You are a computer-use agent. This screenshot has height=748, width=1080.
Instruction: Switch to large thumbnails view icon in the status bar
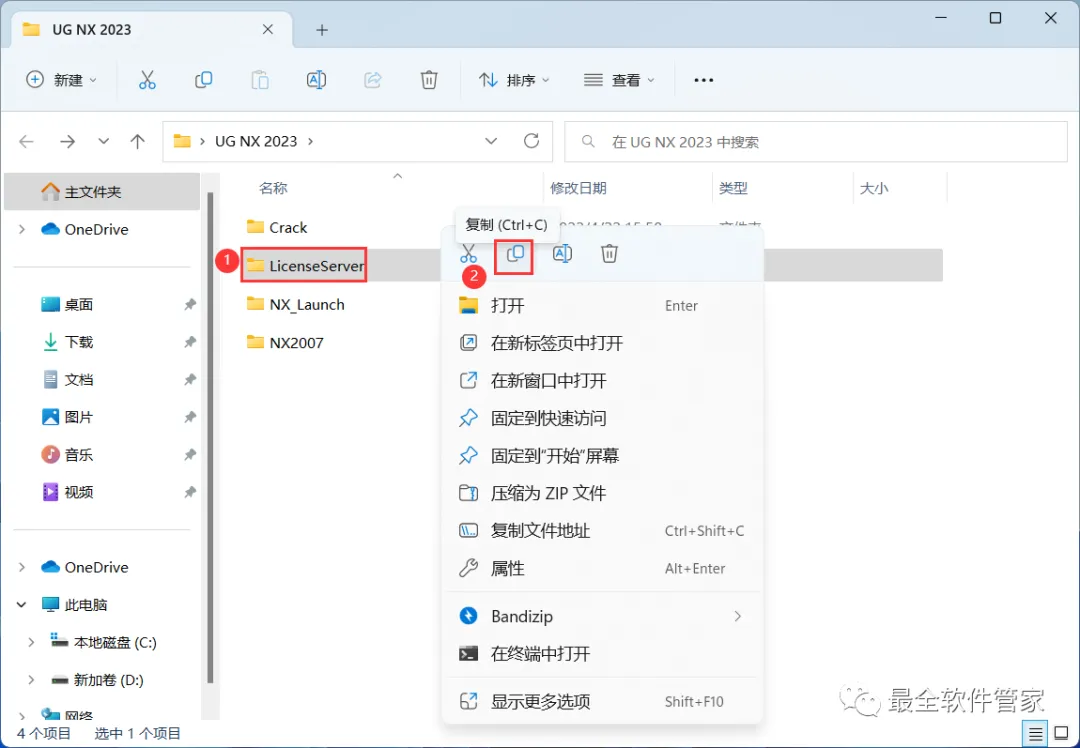pyautogui.click(x=1062, y=734)
